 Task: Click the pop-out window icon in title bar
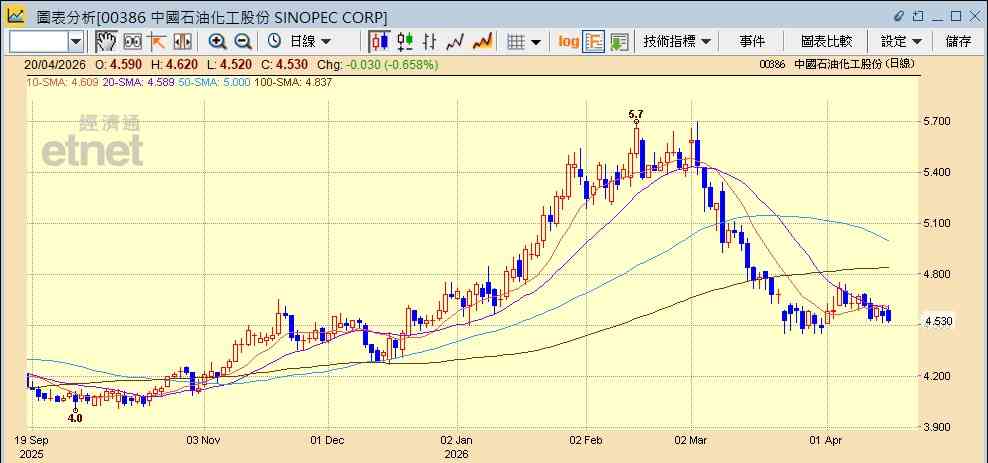[x=918, y=16]
